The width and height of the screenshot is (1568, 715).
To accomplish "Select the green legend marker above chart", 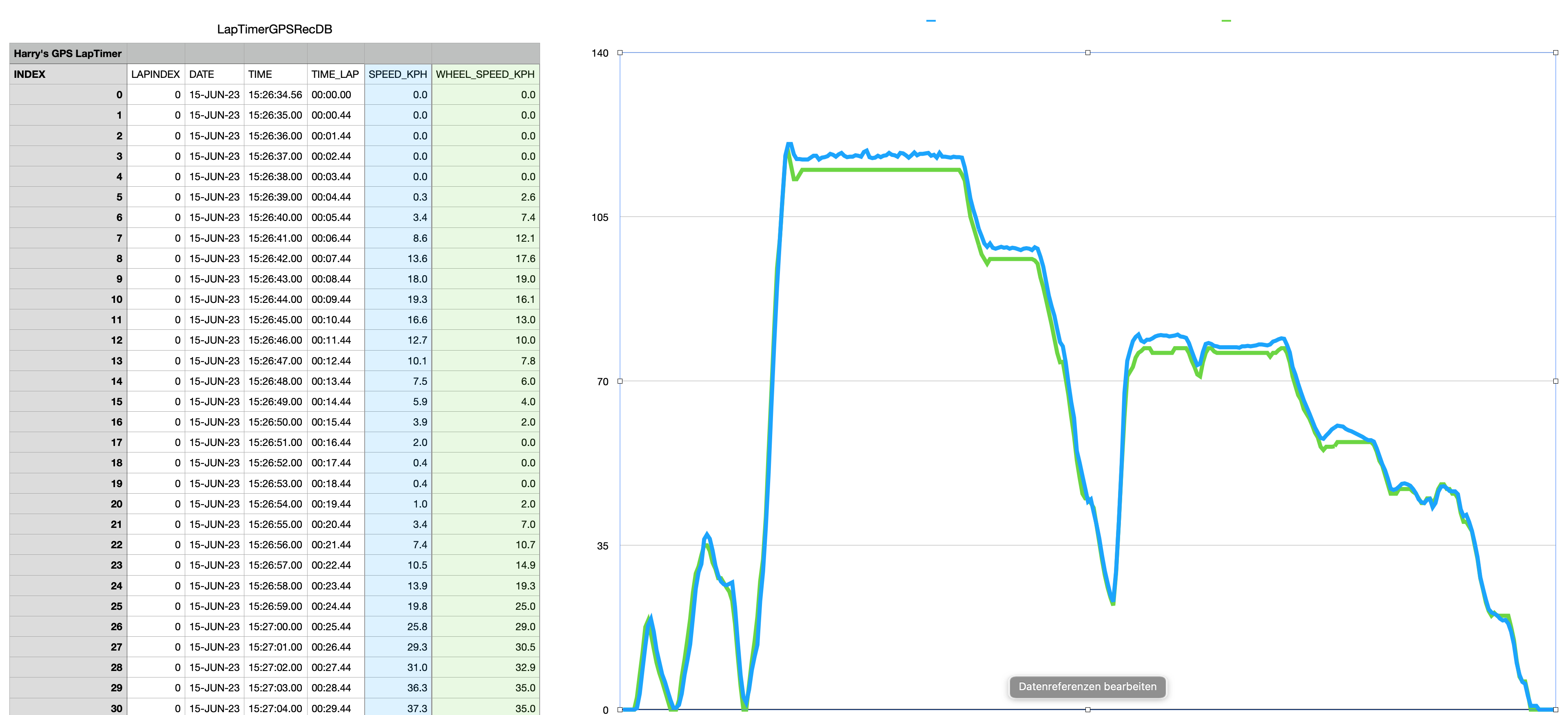I will pos(1226,21).
